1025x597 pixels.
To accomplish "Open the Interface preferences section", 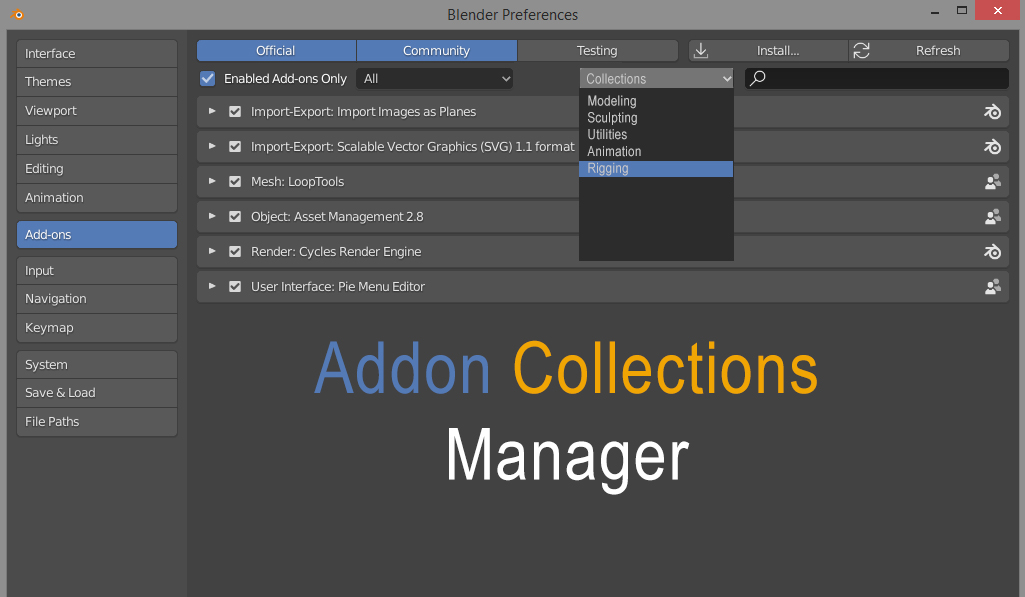I will pos(97,54).
